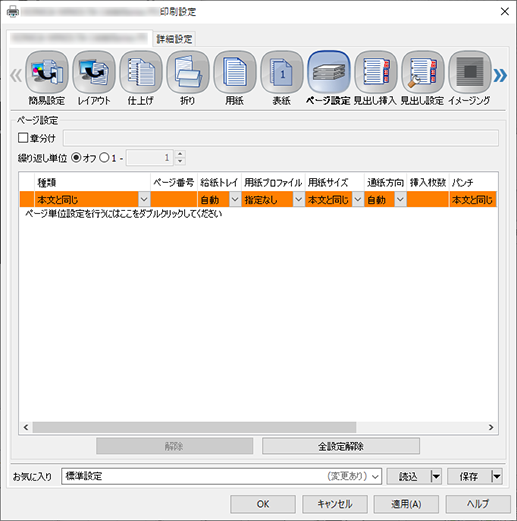
Task: Switch to the 詳細設定 tab
Action: [174, 39]
